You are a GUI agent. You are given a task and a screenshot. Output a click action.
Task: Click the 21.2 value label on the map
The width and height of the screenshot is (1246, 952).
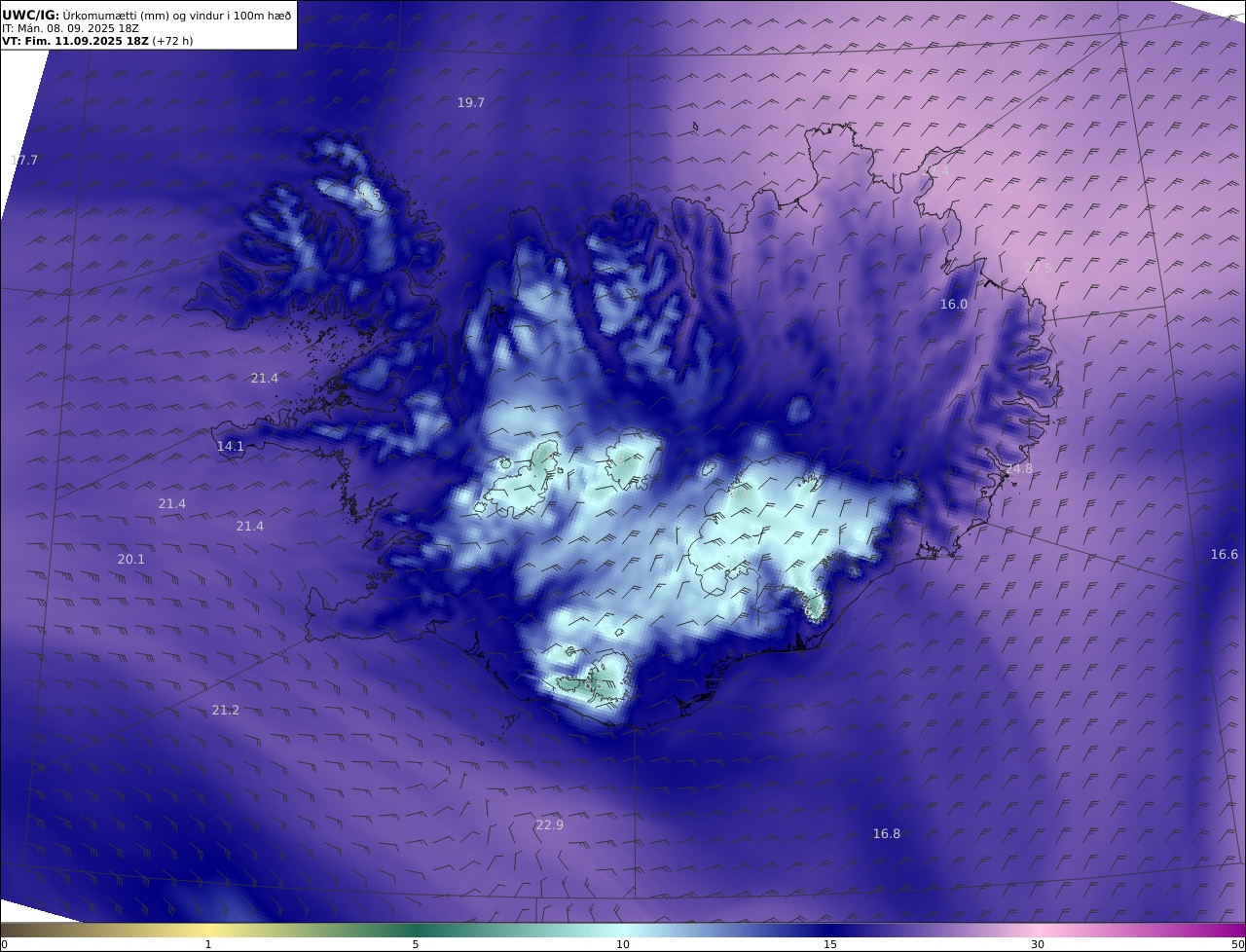[x=226, y=710]
